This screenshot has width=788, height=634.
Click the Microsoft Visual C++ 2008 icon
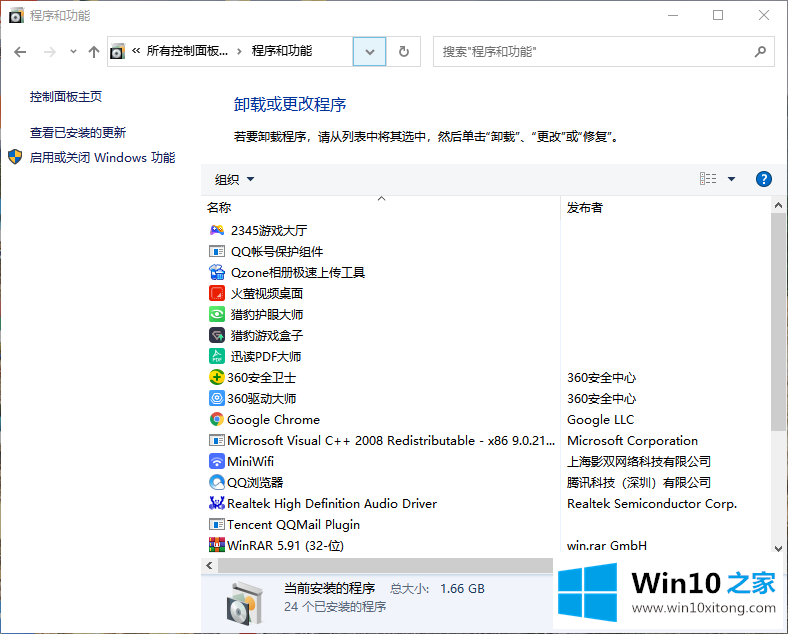click(217, 441)
